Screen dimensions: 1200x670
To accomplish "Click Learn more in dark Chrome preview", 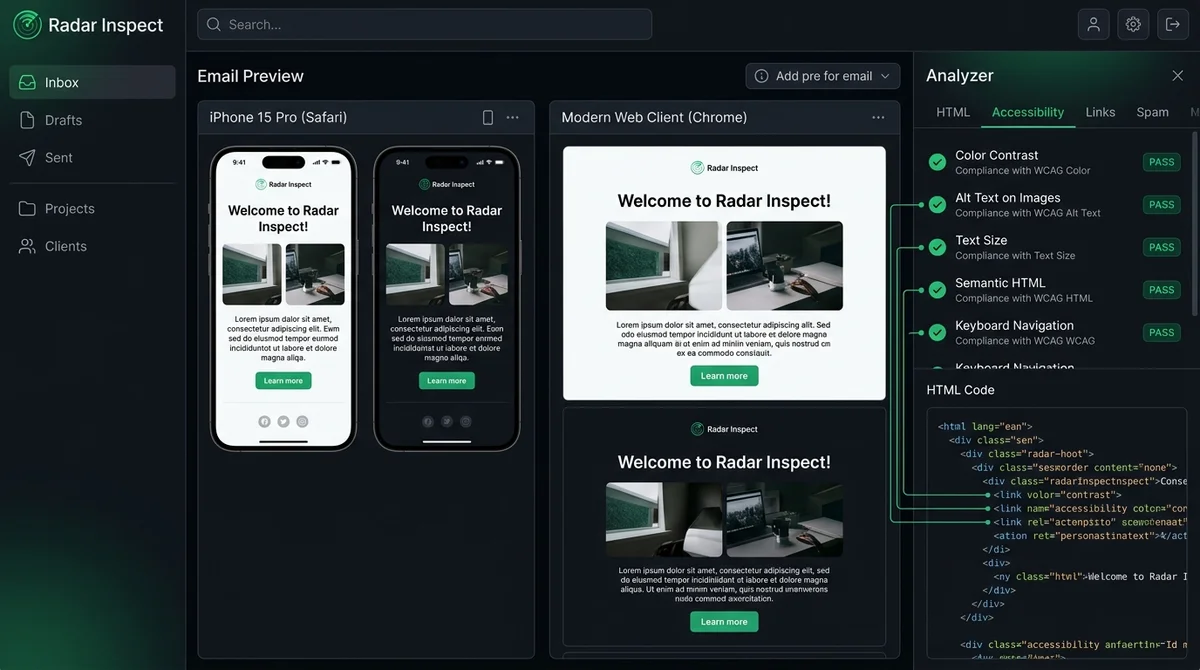I will [724, 622].
